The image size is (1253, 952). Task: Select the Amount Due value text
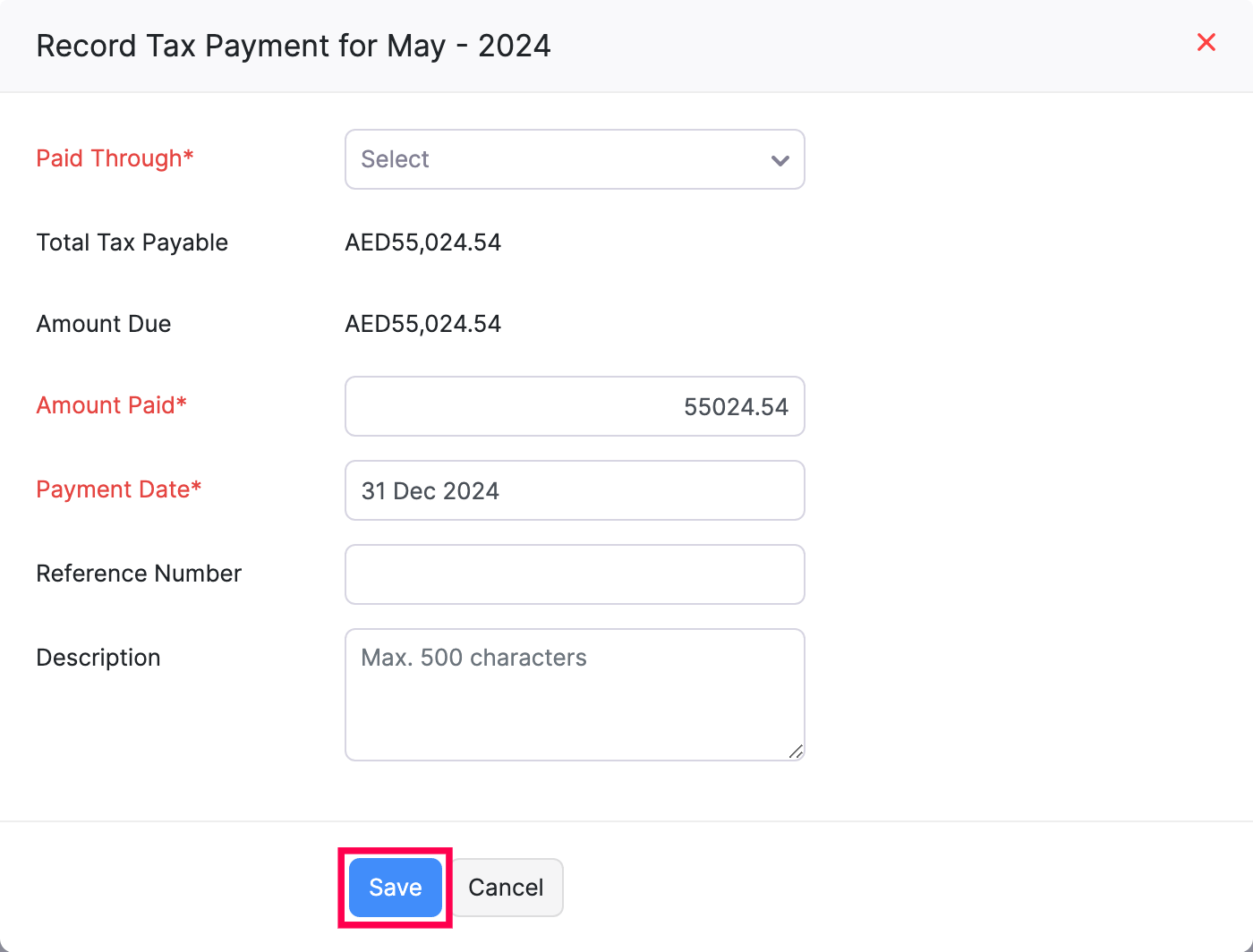click(x=422, y=324)
